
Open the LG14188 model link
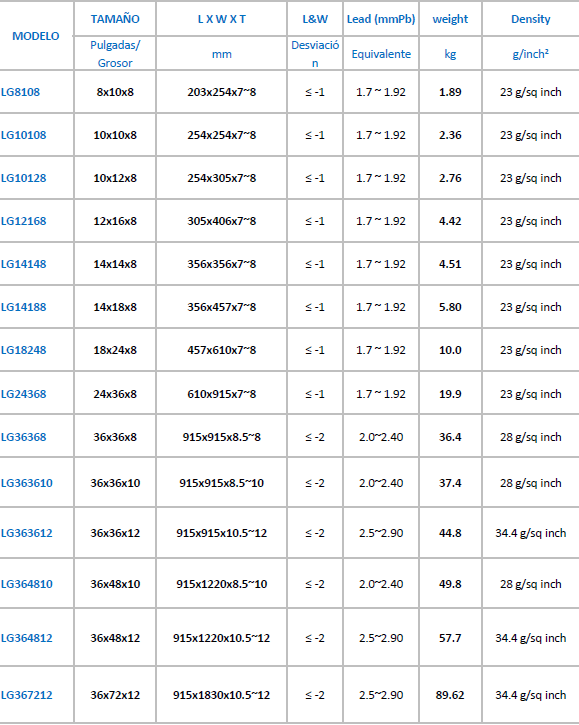click(24, 307)
